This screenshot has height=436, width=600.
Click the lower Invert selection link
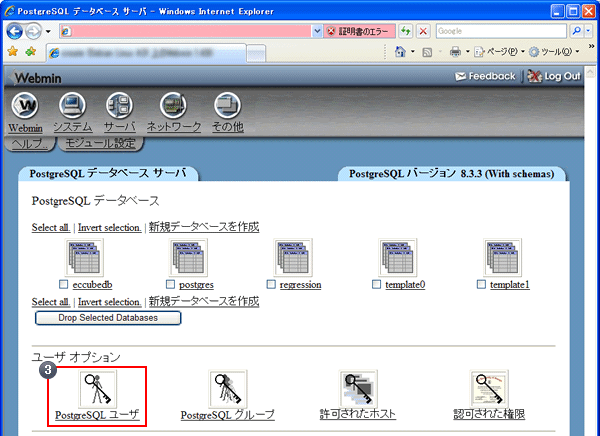(x=109, y=302)
